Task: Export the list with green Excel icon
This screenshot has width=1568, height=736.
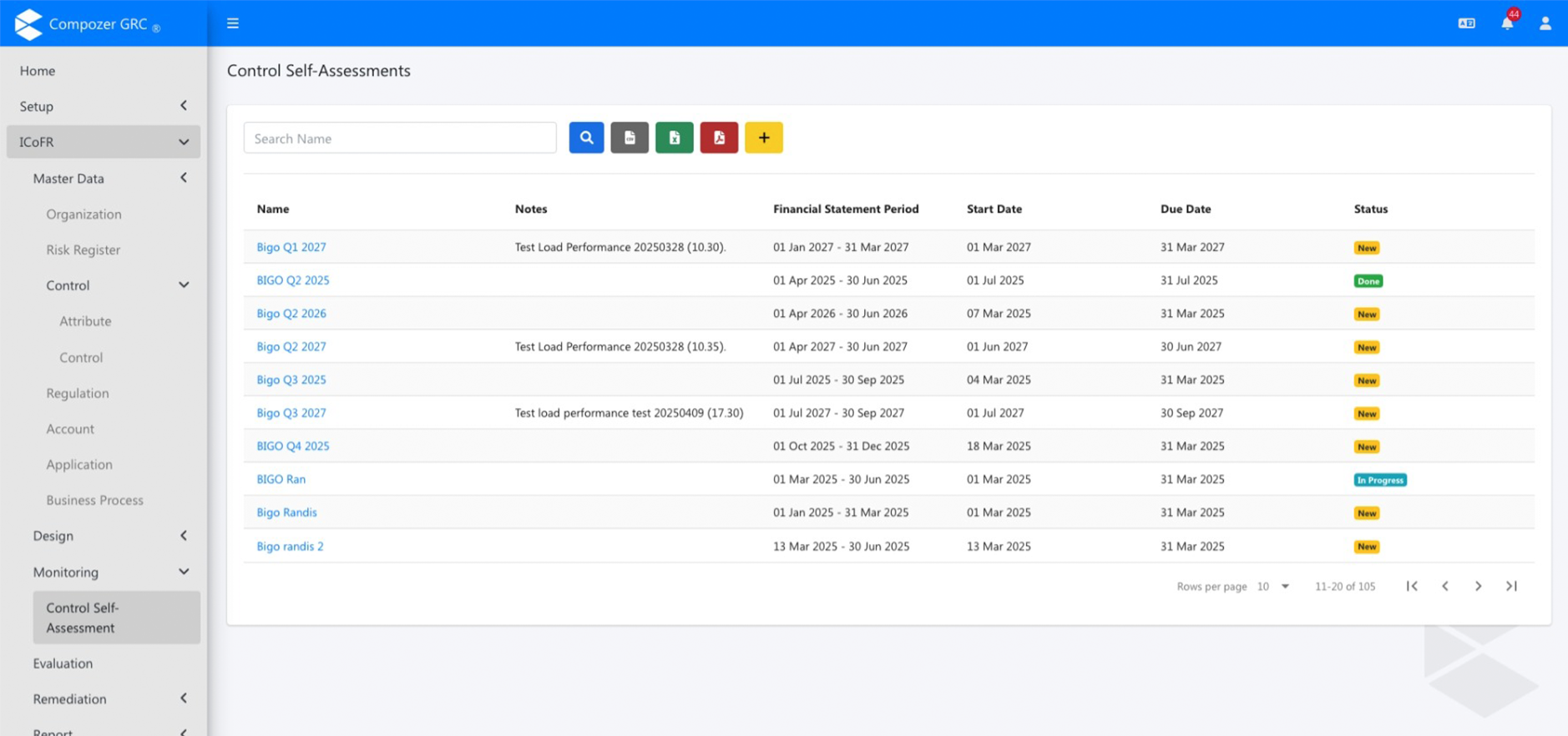Action: pyautogui.click(x=674, y=138)
